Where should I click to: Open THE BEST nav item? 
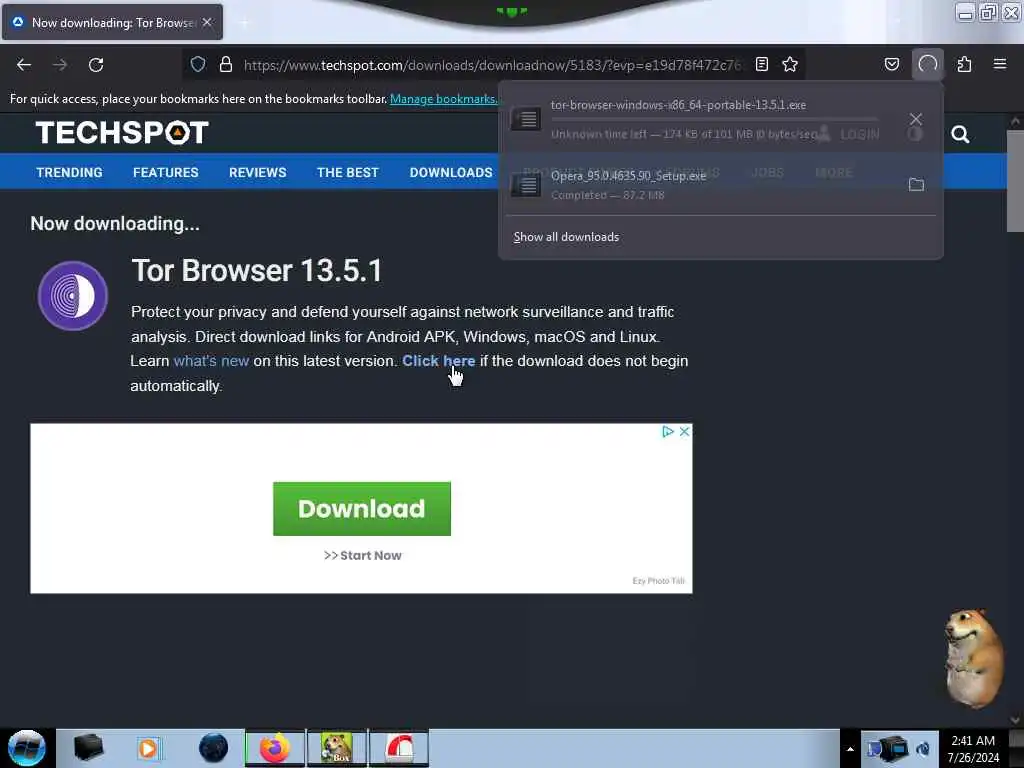click(x=347, y=172)
